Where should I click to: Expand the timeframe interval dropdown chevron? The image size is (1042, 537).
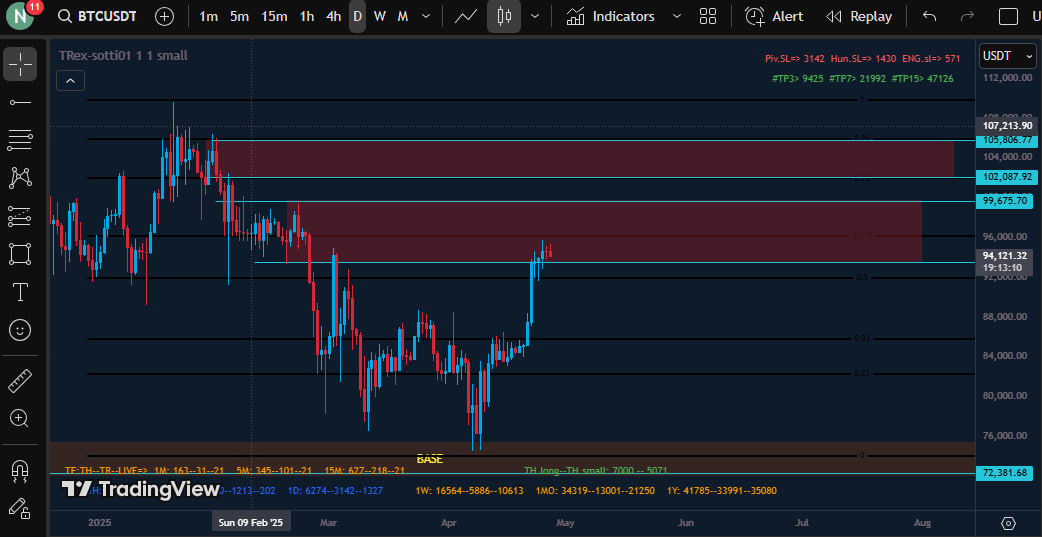(428, 17)
